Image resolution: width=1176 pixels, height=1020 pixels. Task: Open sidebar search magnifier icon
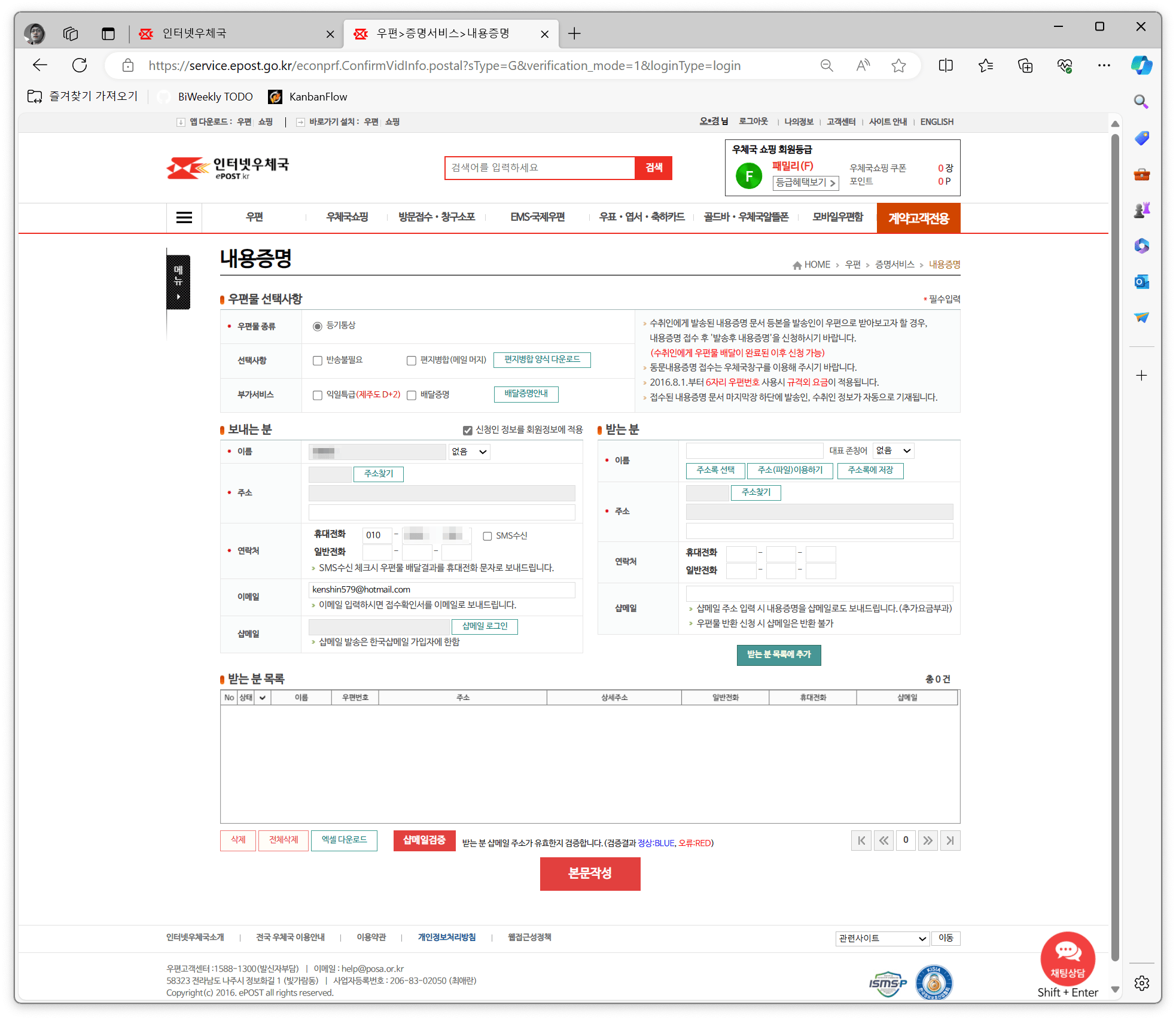coord(1141,102)
